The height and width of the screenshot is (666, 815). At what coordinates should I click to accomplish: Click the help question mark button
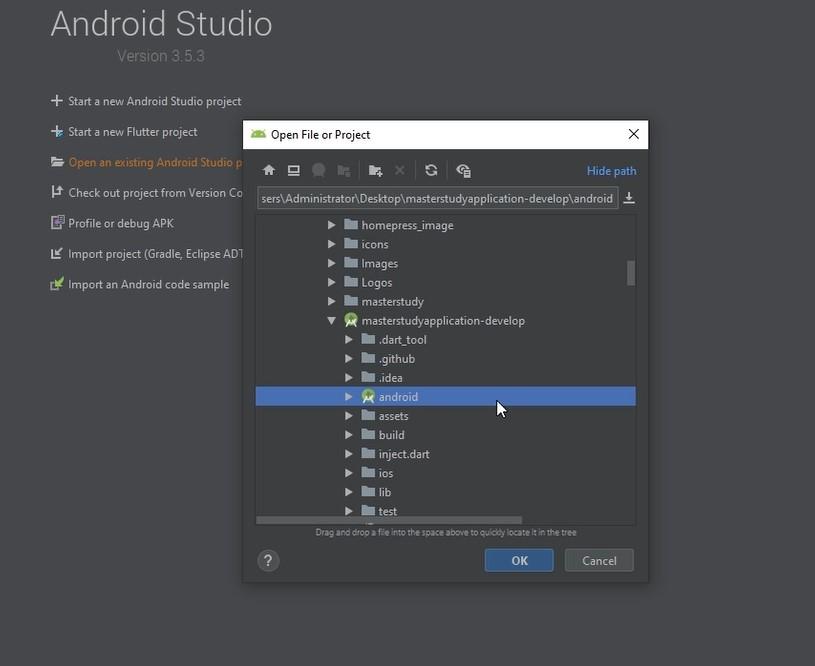(268, 561)
